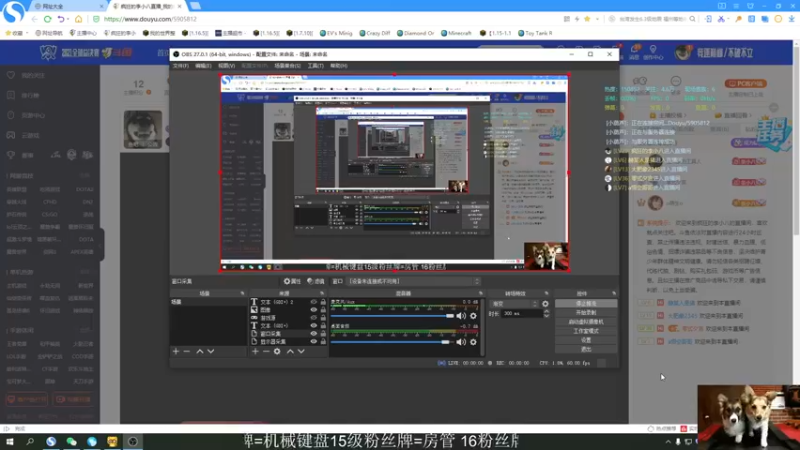Click 开始录制 start recording button
Viewport: 800px width, 450px height.
(x=586, y=313)
